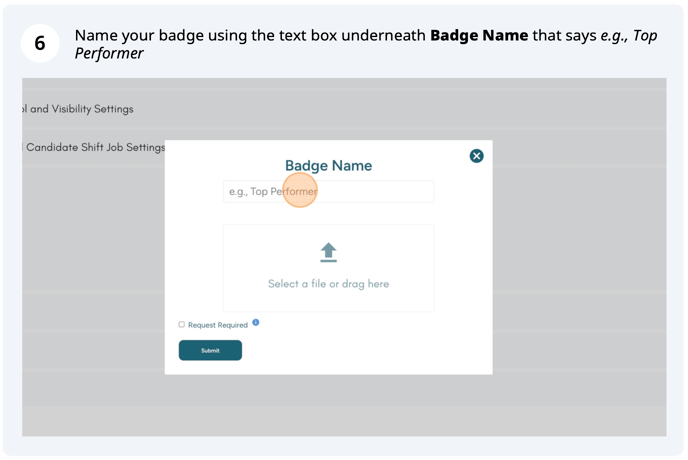This screenshot has height=460, width=688.
Task: Close the Badge Name dialog with X icon
Action: (x=476, y=156)
